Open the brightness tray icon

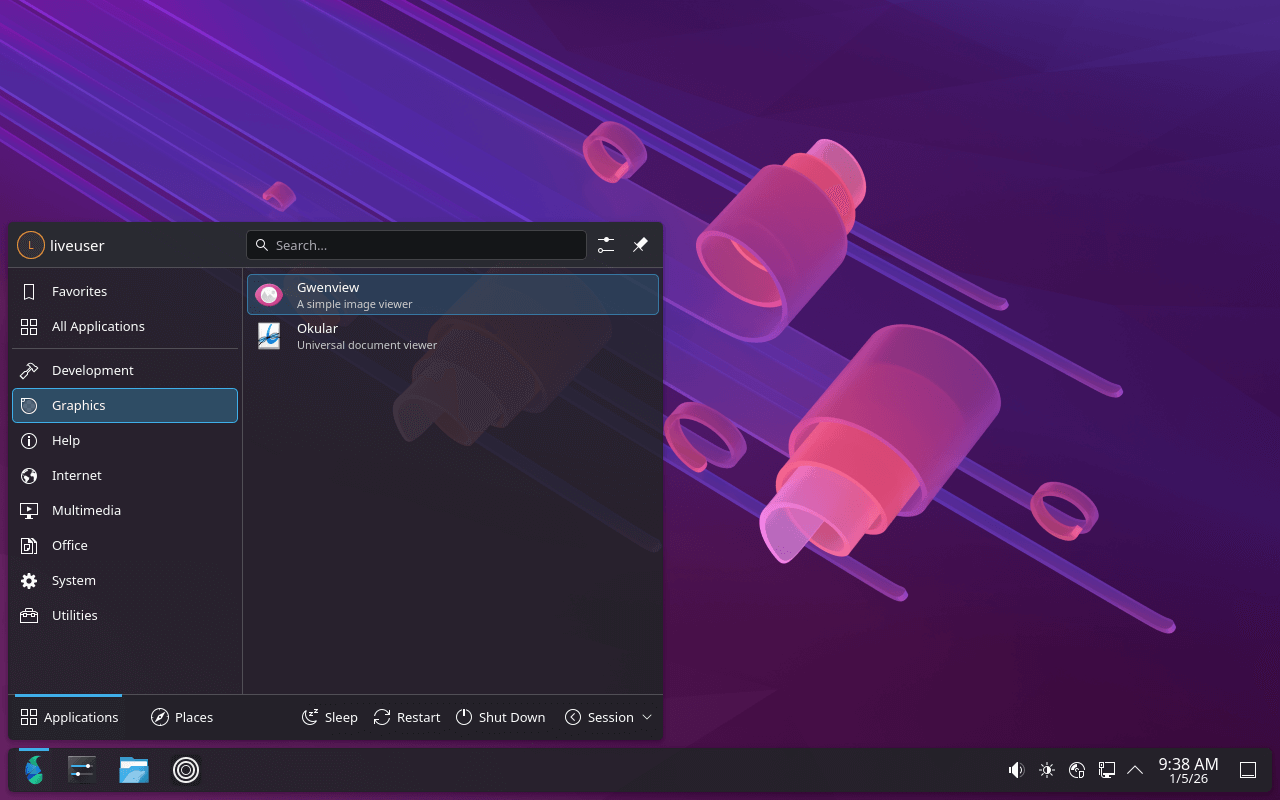(1047, 770)
